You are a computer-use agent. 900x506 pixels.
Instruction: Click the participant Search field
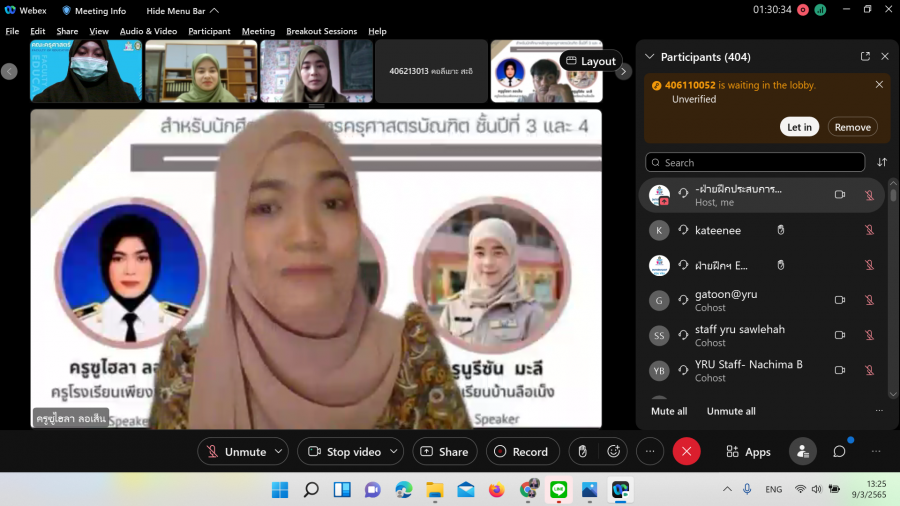tap(755, 162)
